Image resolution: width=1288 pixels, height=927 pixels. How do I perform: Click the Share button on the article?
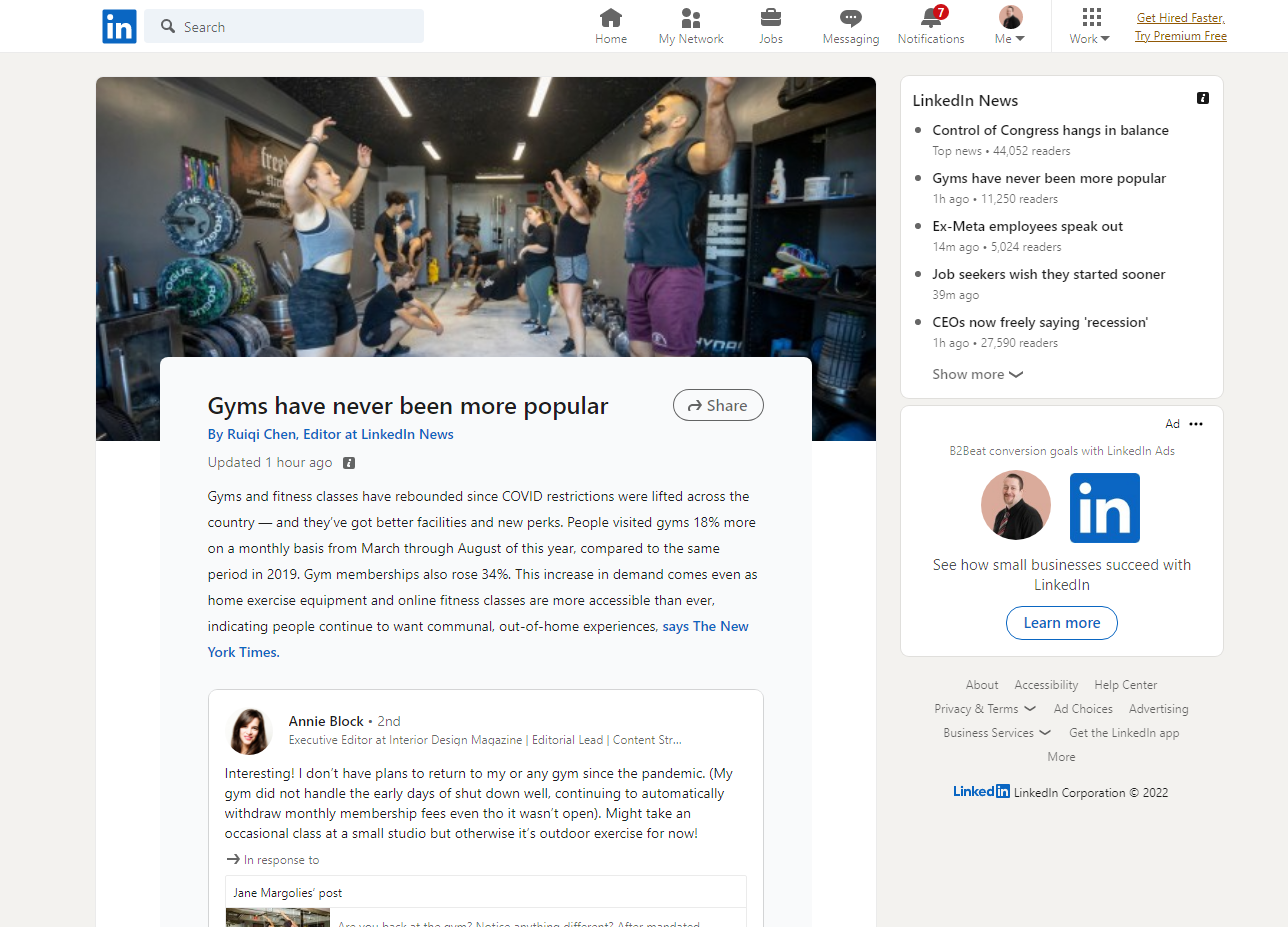pos(718,405)
